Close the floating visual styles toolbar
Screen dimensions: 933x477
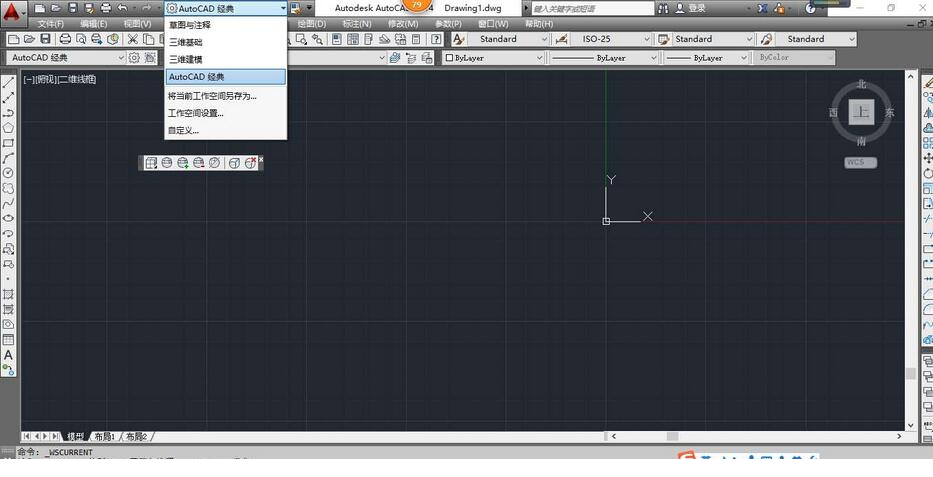click(261, 159)
